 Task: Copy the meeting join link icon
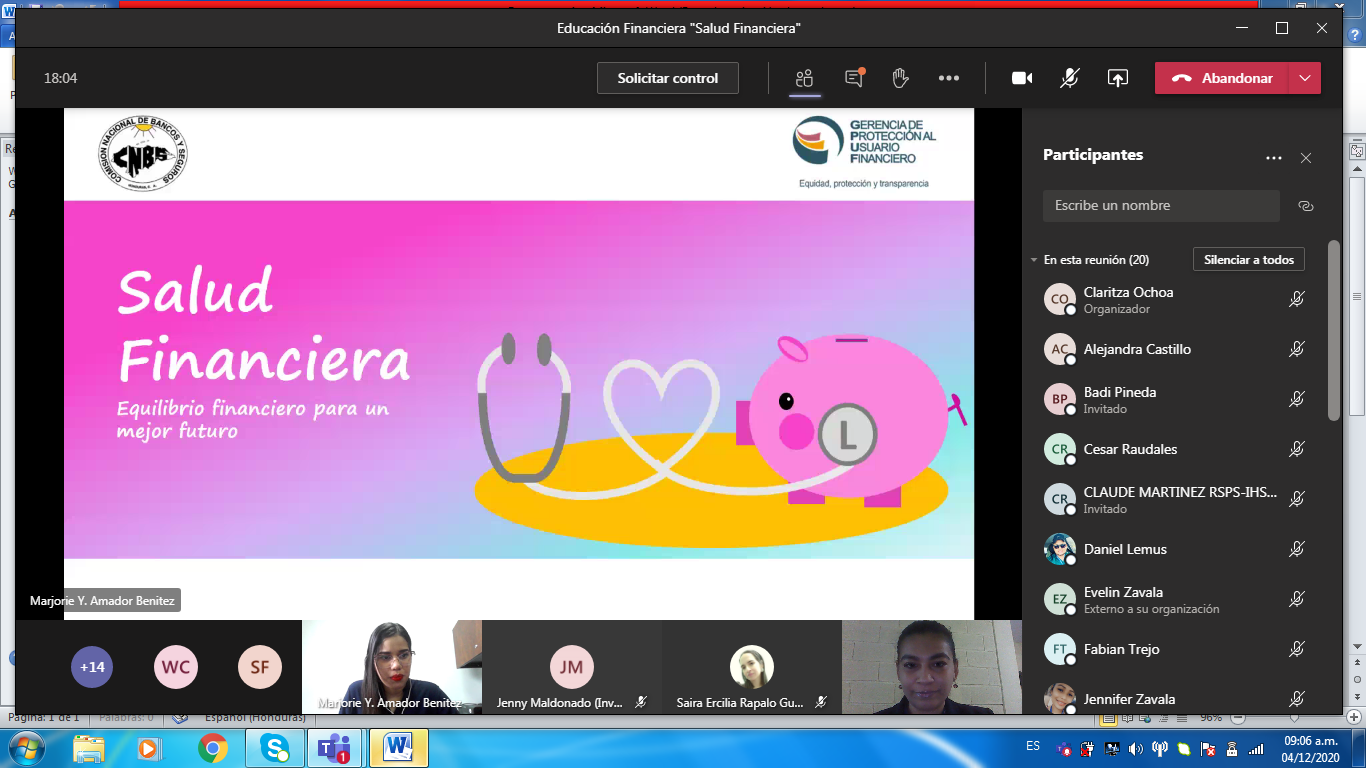[1305, 206]
